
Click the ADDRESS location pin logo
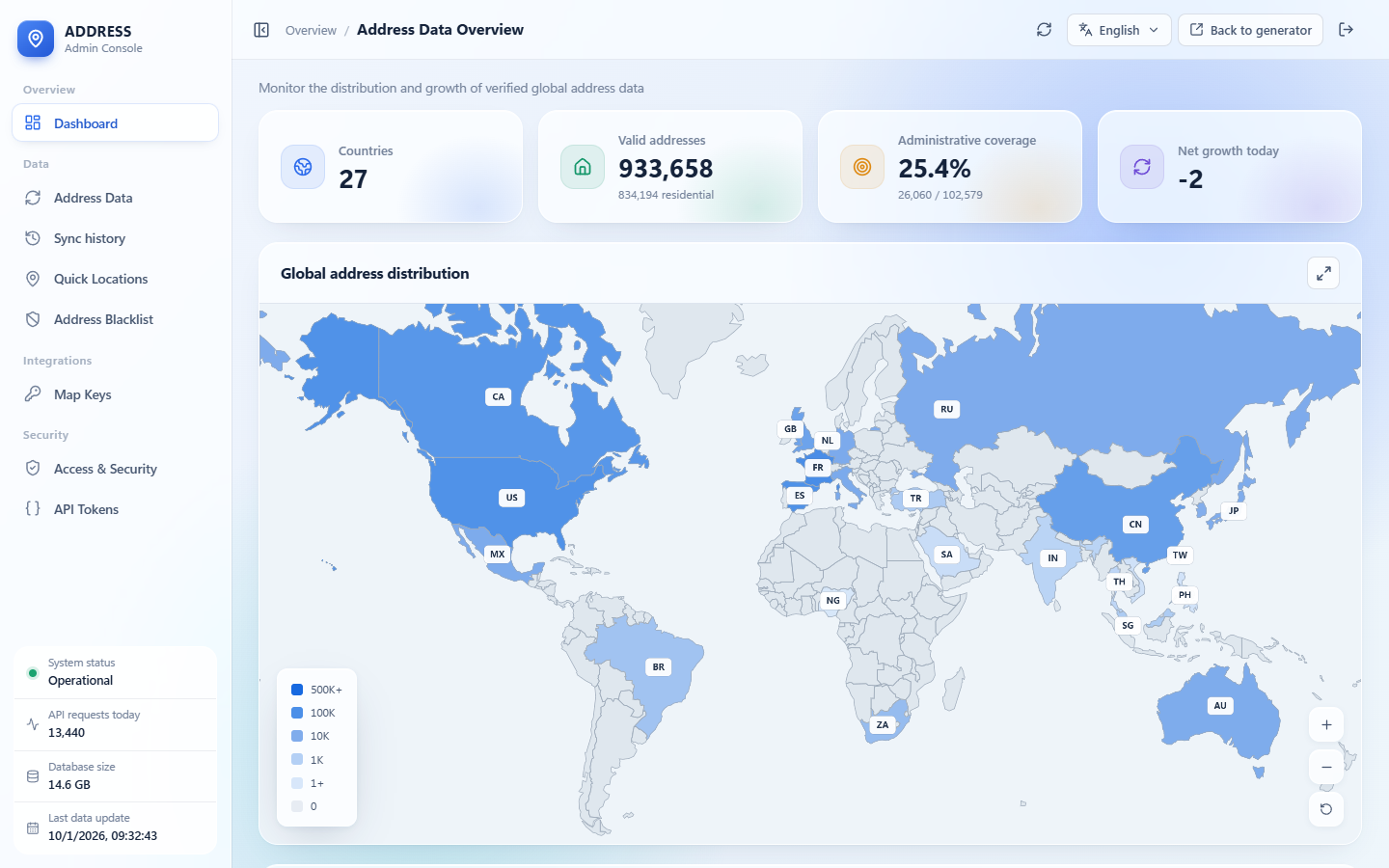36,39
